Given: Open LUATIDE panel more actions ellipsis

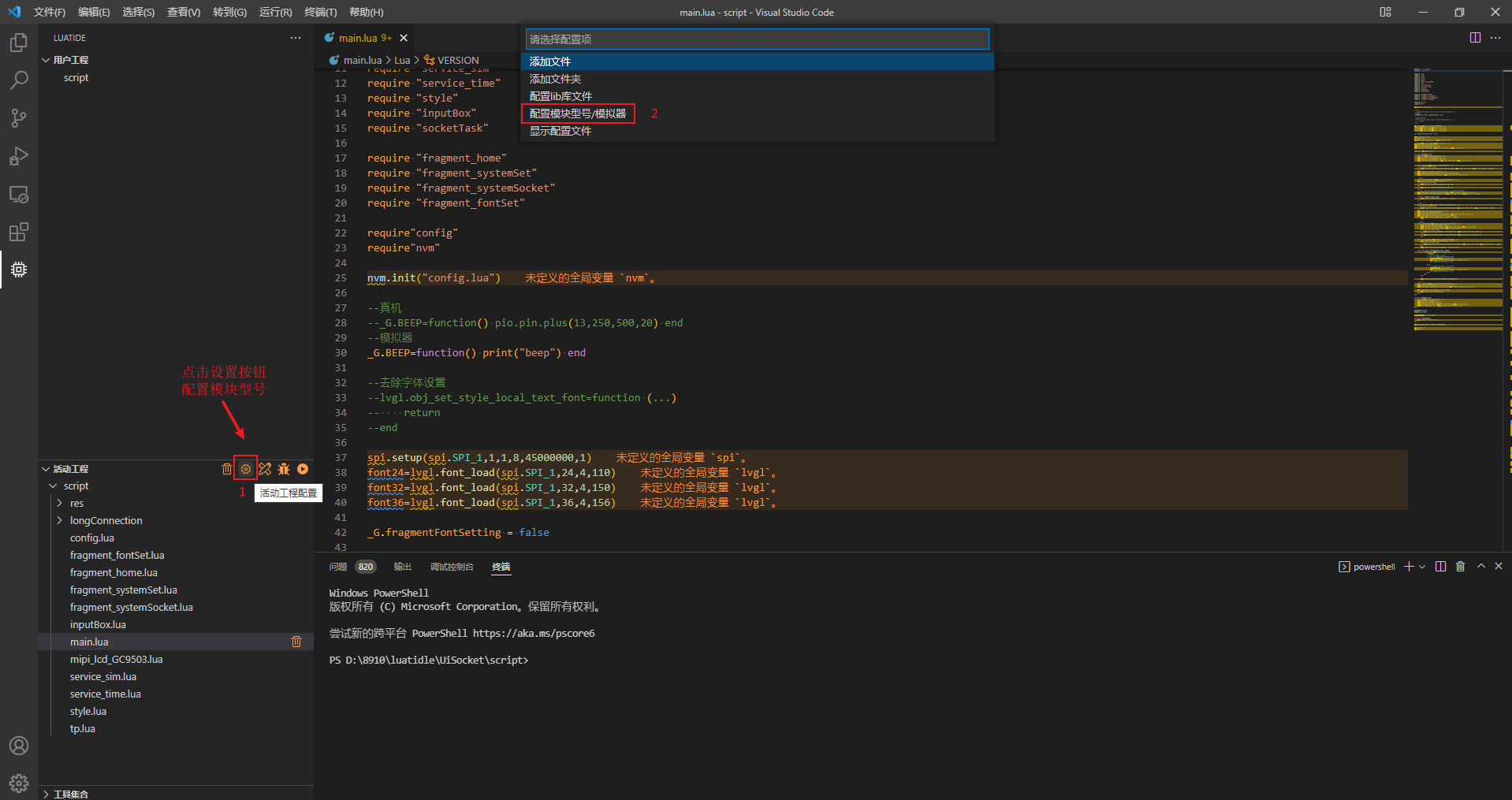Looking at the screenshot, I should point(296,38).
